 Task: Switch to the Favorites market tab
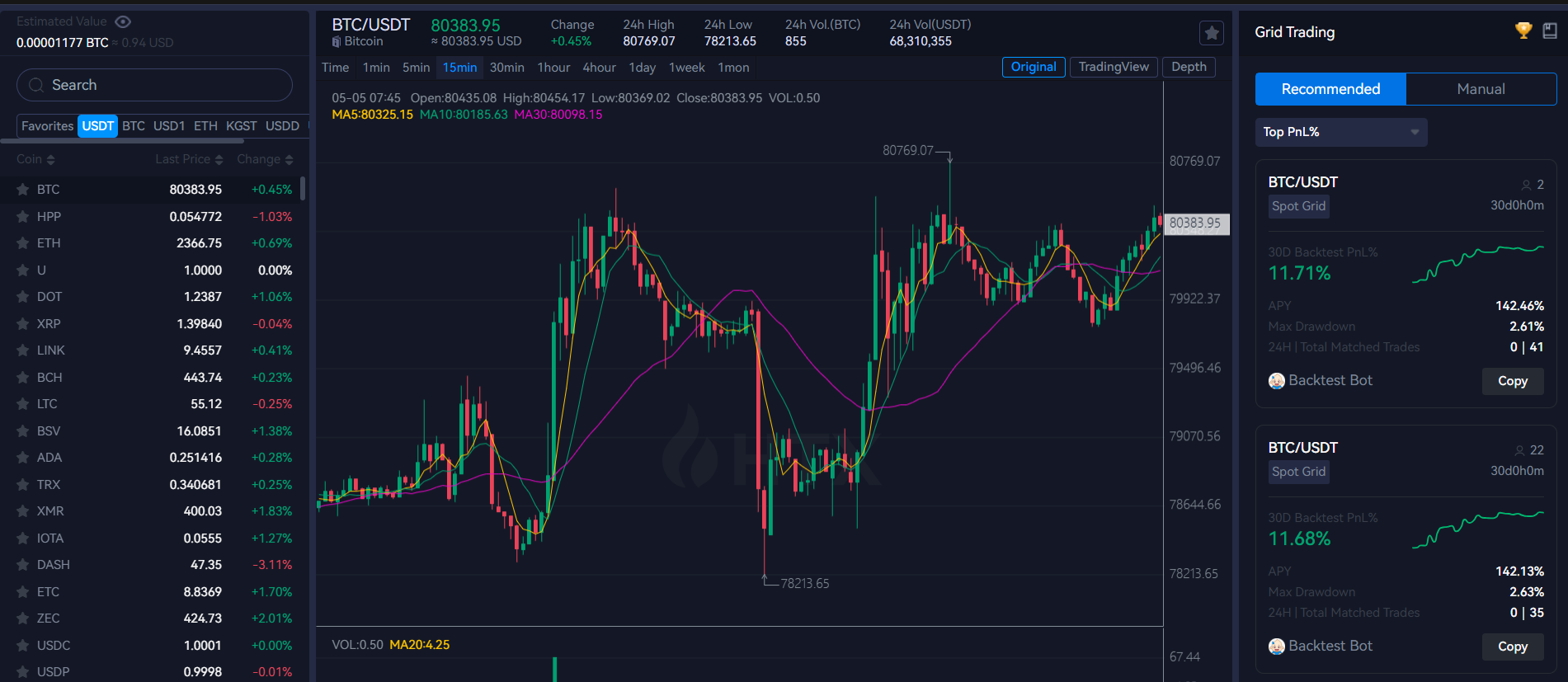coord(47,126)
